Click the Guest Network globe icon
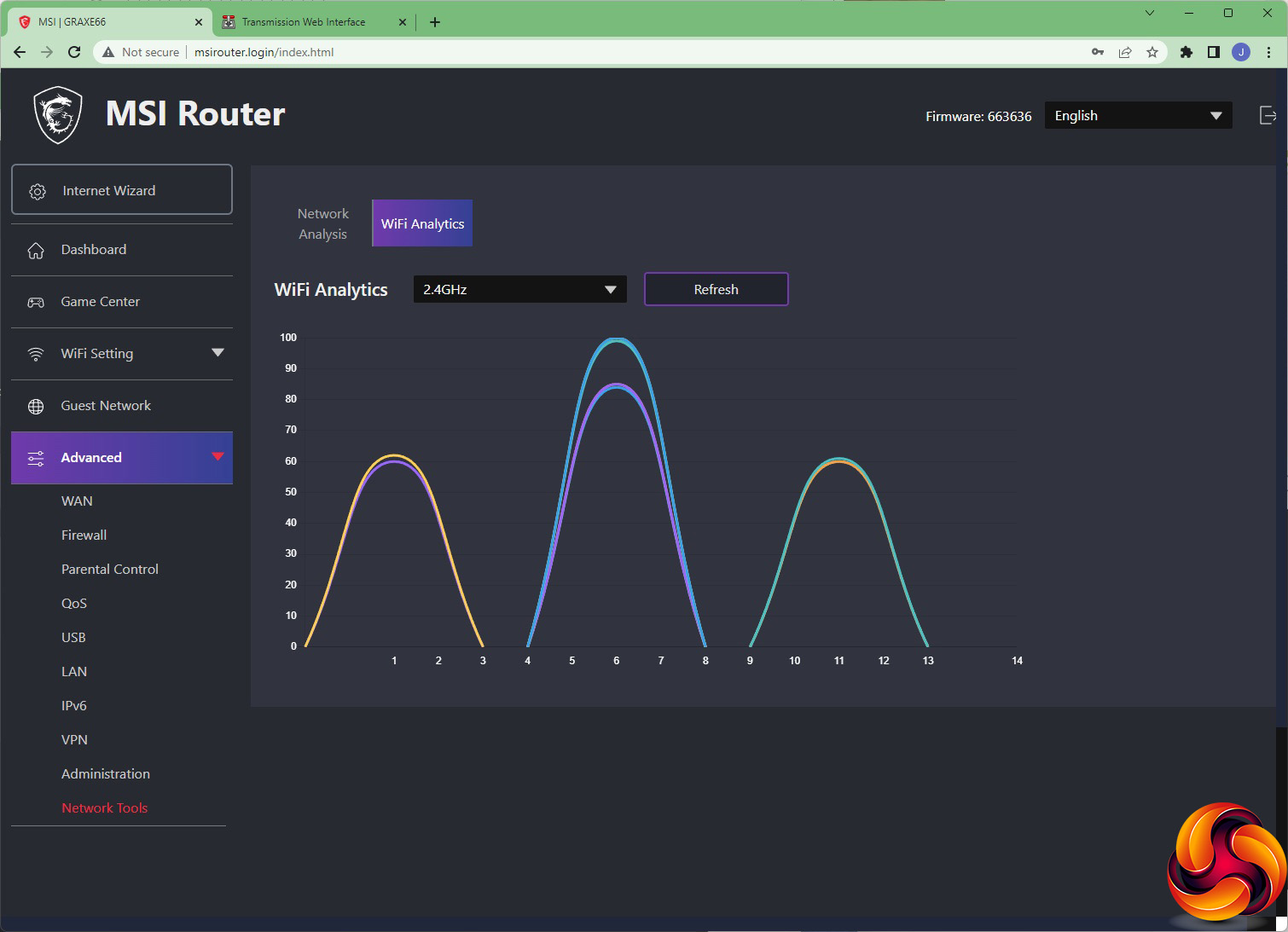The image size is (1288, 932). tap(36, 407)
